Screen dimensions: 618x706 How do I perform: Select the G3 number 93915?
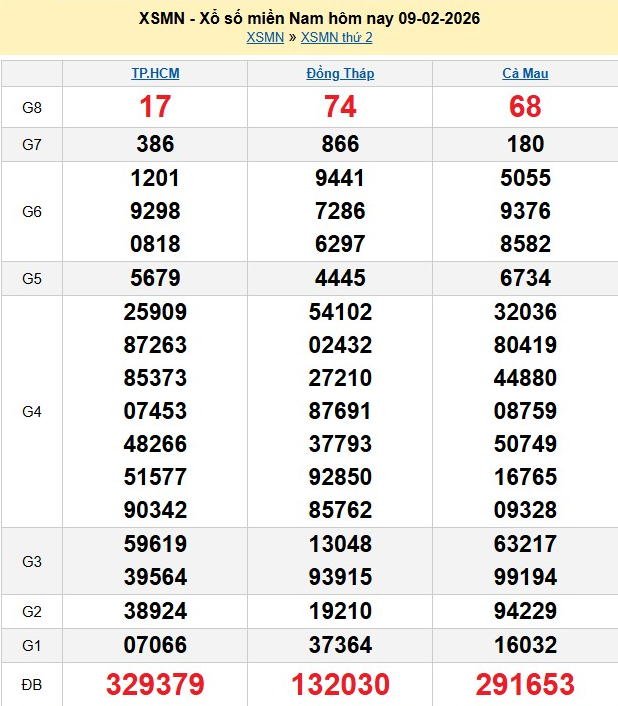pyautogui.click(x=340, y=577)
